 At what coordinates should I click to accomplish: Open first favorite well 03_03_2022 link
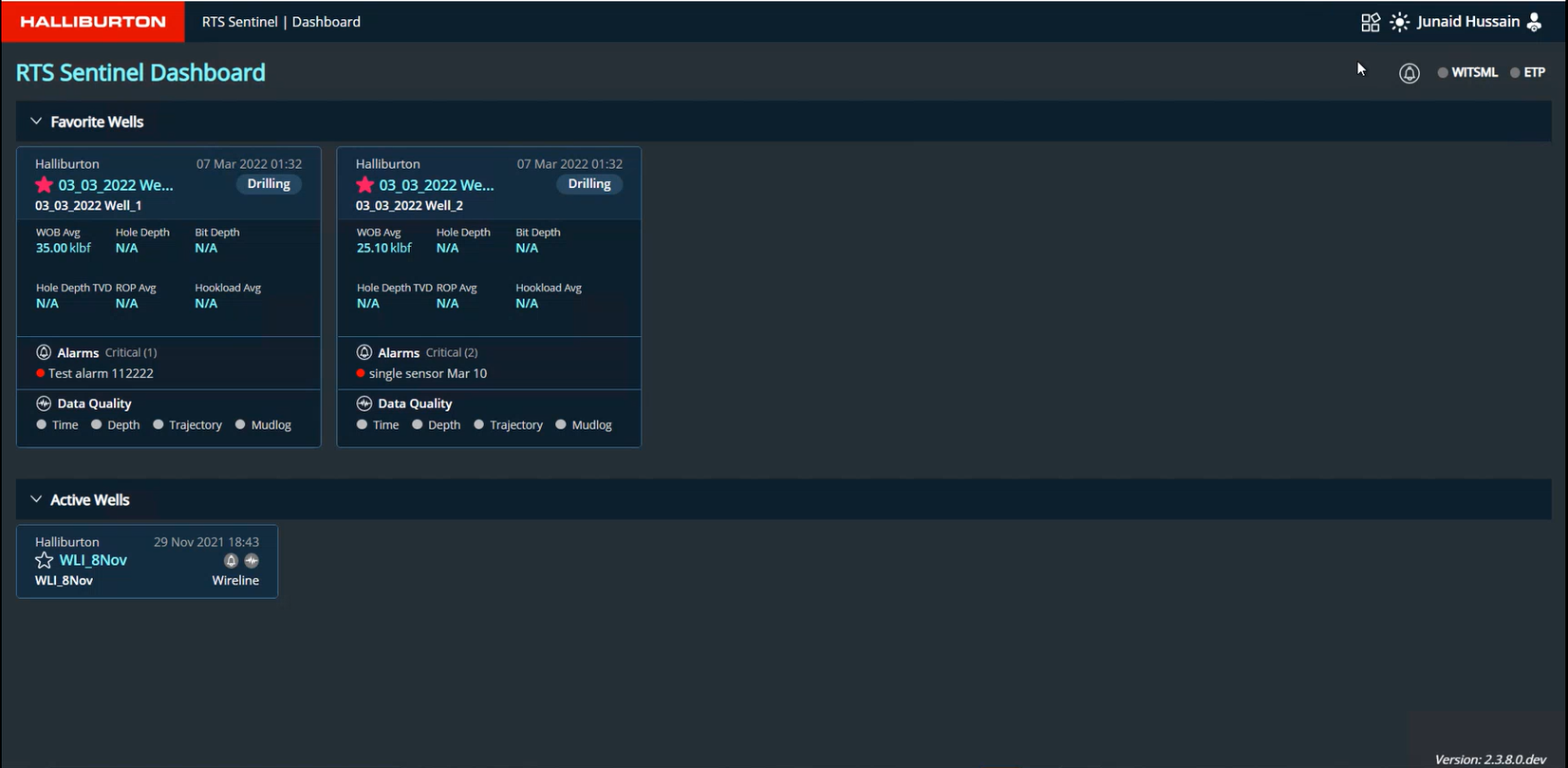click(x=116, y=185)
